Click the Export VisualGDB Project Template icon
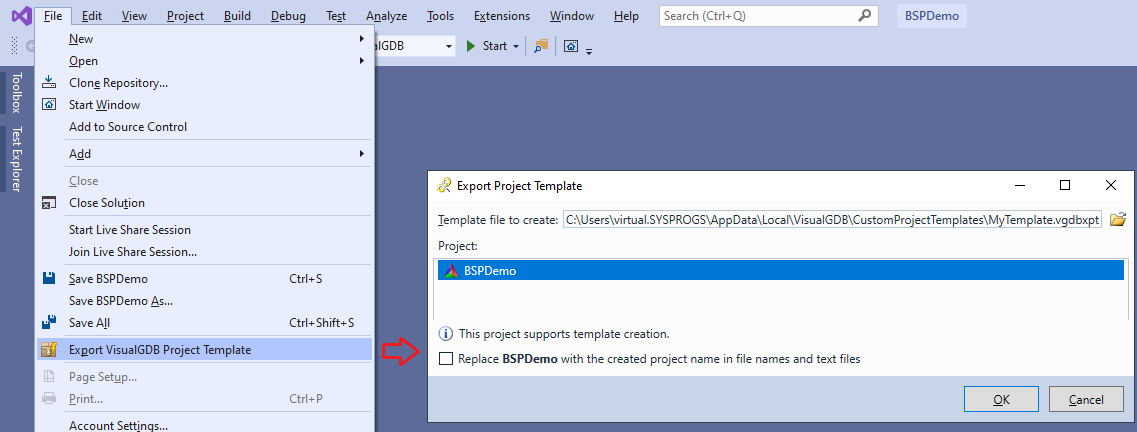This screenshot has height=432, width=1137. pos(49,349)
